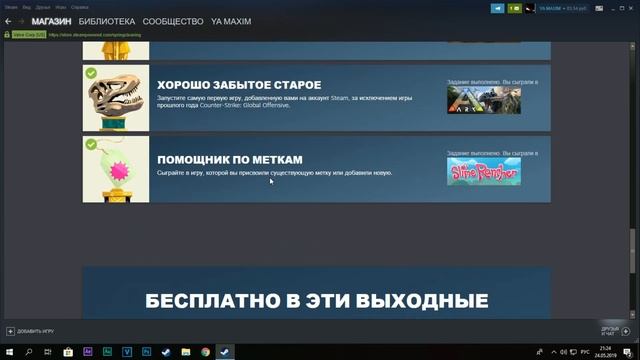
Task: Open the СООБЩЕСТВО tab
Action: [173, 21]
